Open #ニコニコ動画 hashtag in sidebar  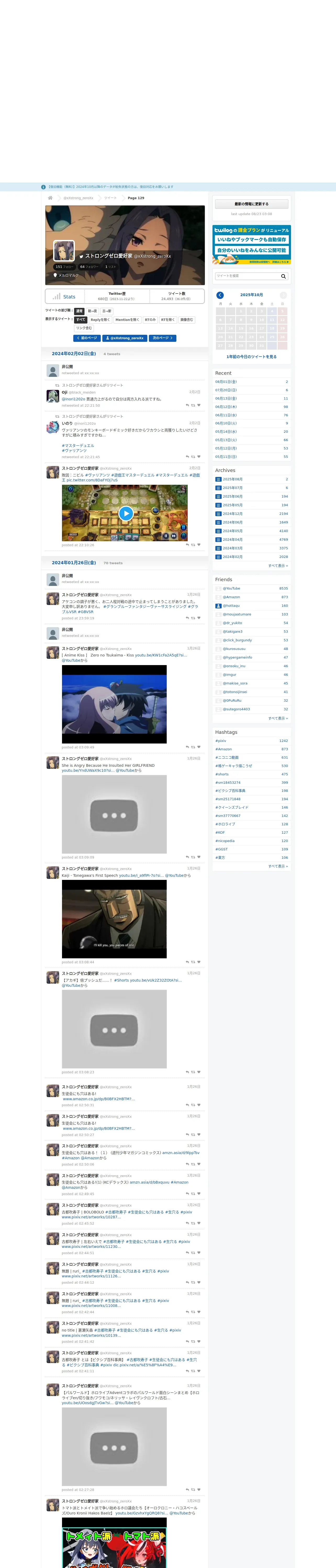point(227,758)
